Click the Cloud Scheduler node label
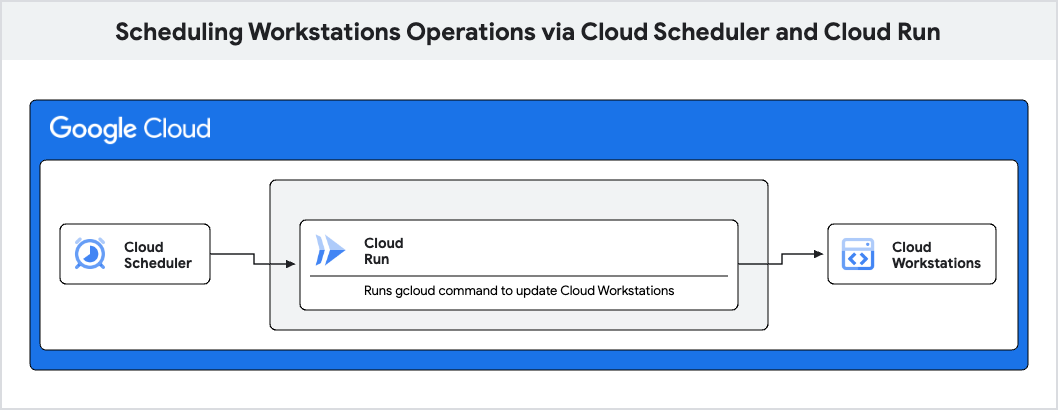The image size is (1058, 410). point(157,255)
